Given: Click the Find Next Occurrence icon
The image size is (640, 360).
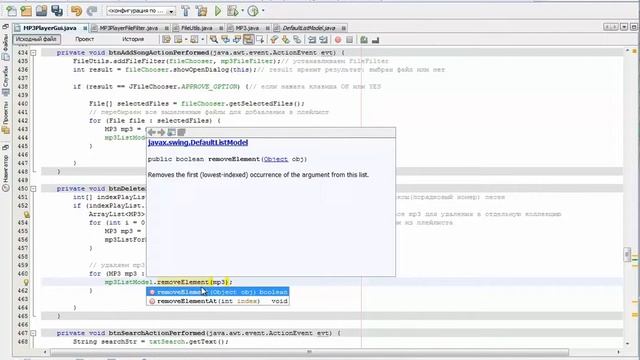Looking at the screenshot, I should pyautogui.click(x=237, y=40).
